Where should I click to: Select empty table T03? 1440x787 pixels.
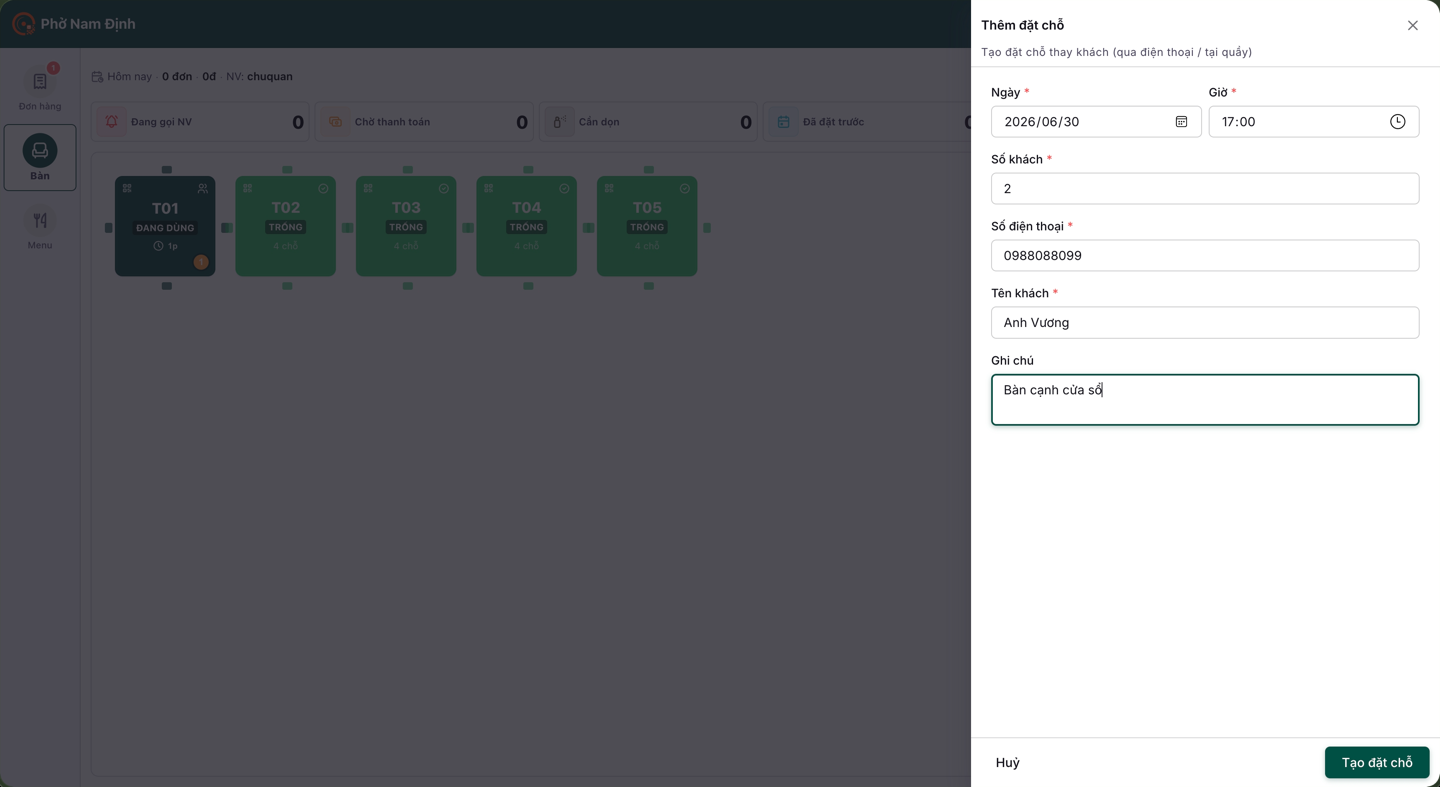tap(406, 226)
